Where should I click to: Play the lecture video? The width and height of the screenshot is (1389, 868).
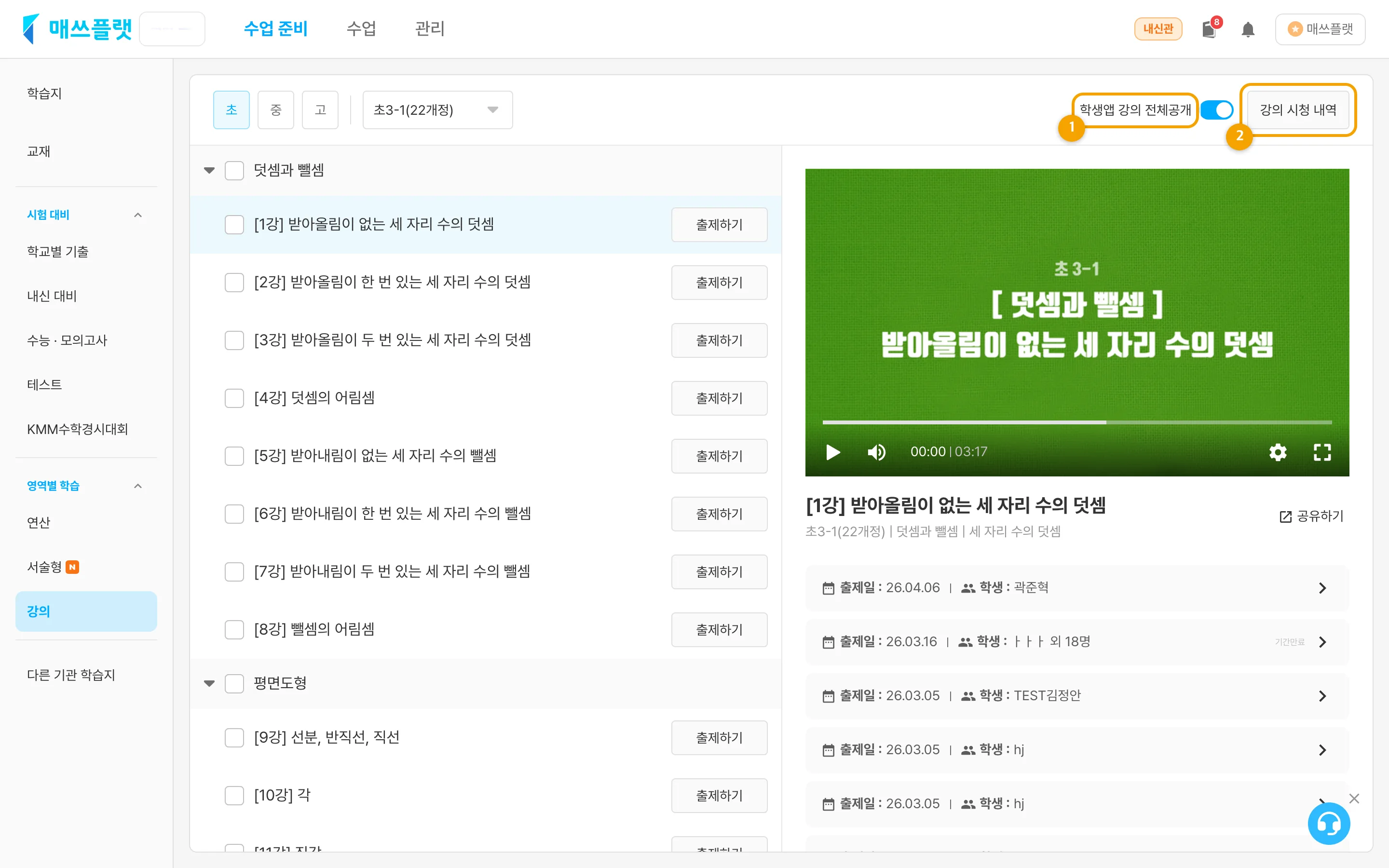(833, 452)
